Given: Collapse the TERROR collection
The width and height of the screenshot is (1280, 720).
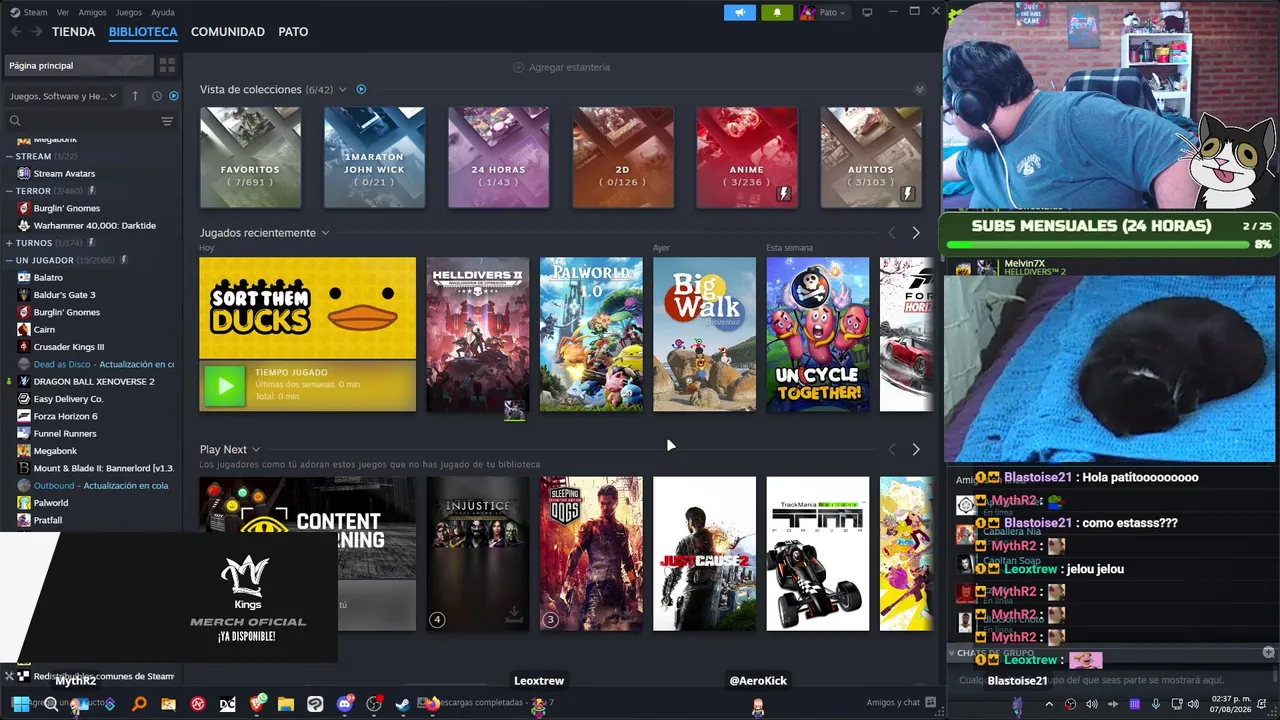Looking at the screenshot, I should point(10,191).
